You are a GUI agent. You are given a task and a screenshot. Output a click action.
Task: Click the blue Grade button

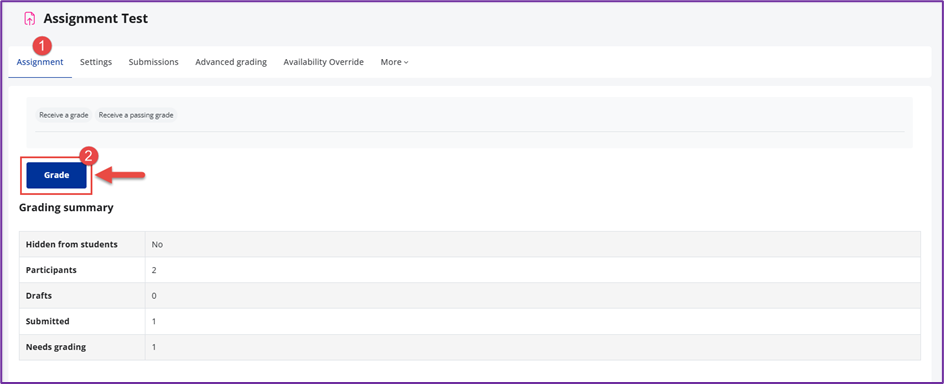(x=57, y=175)
